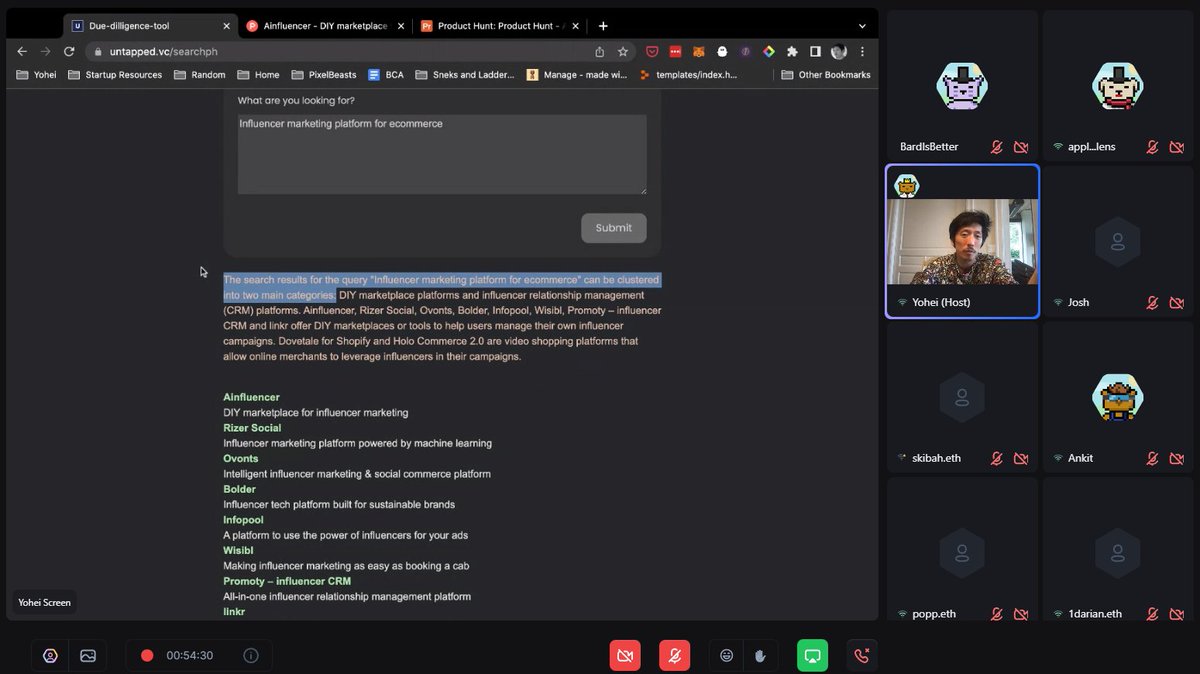Close the Ainfluencer browser tab
Viewport: 1200px width, 674px height.
point(400,26)
